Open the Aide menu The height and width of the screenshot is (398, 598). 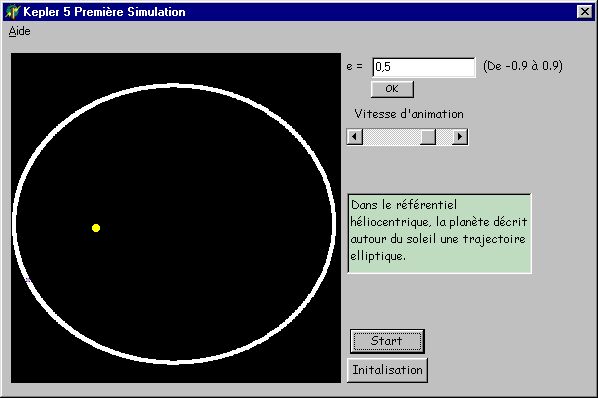19,31
